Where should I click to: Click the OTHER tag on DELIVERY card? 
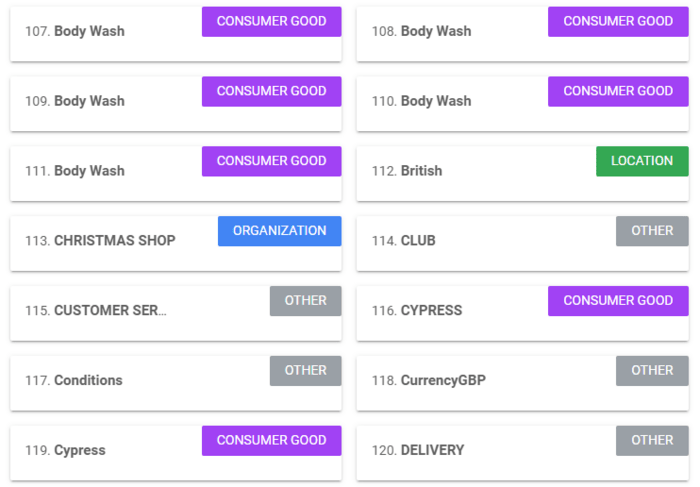click(x=652, y=441)
